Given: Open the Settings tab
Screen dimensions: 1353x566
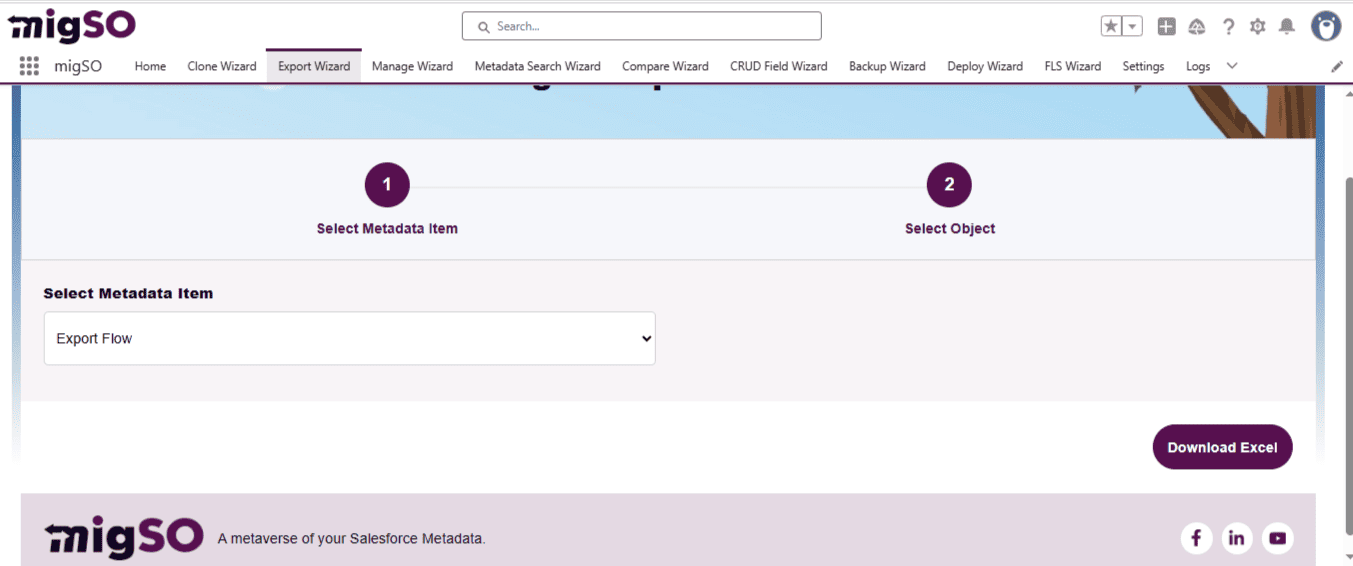Looking at the screenshot, I should click(1143, 66).
